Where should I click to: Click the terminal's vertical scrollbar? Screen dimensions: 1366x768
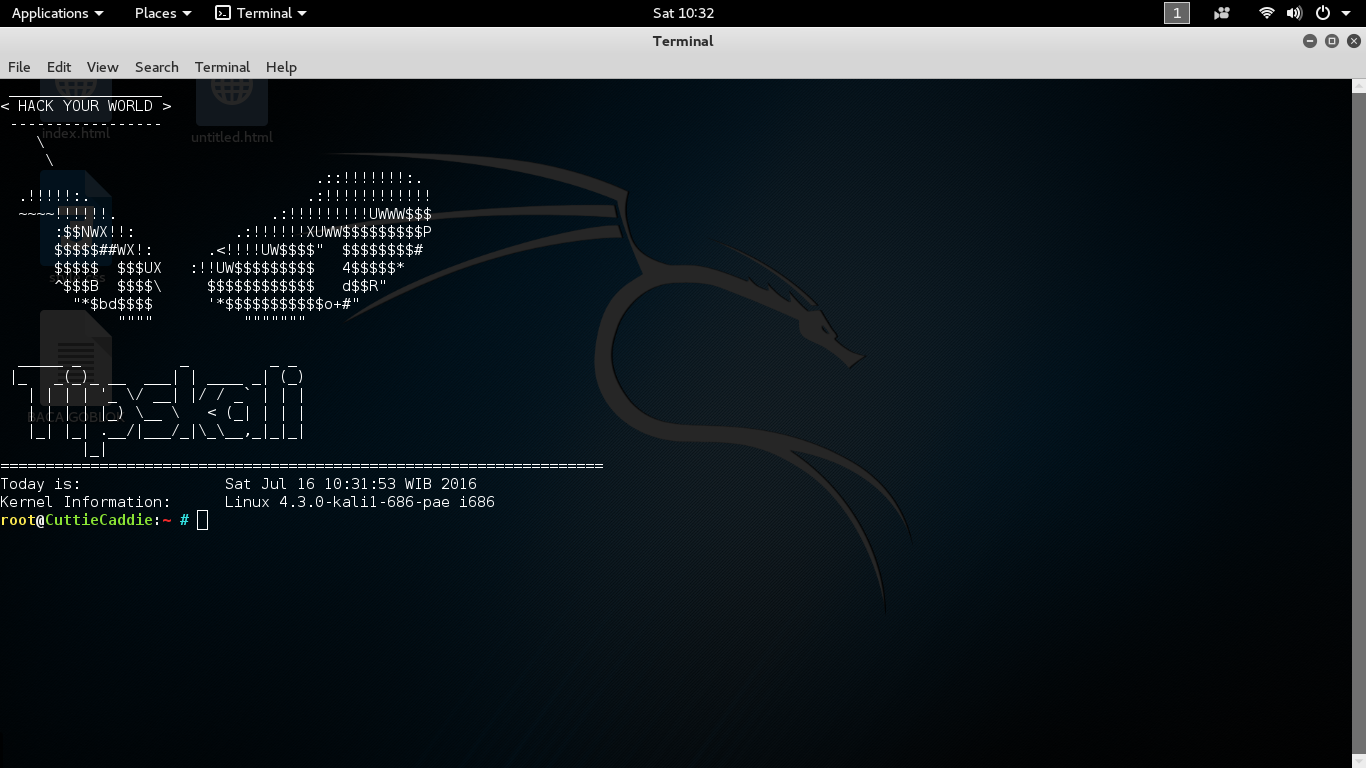point(1359,424)
